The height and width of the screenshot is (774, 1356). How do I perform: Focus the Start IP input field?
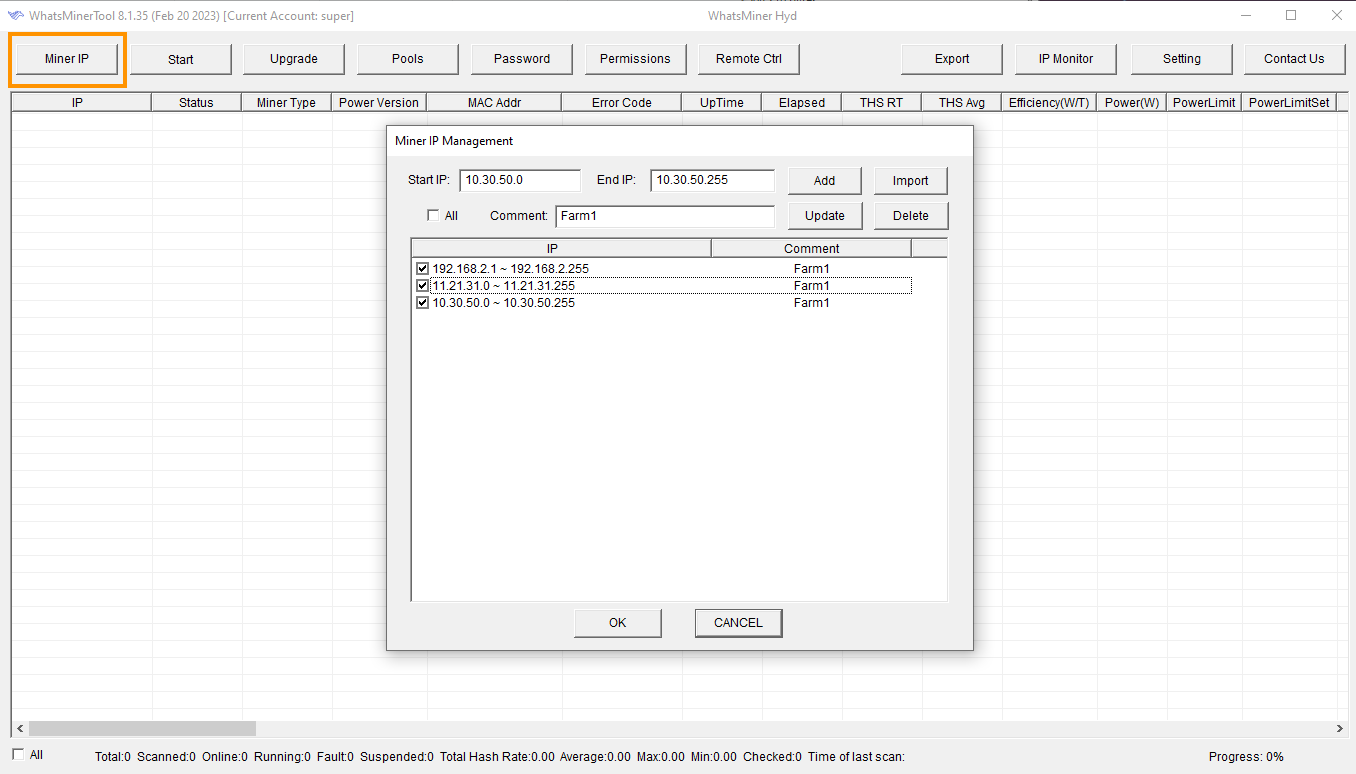[520, 180]
